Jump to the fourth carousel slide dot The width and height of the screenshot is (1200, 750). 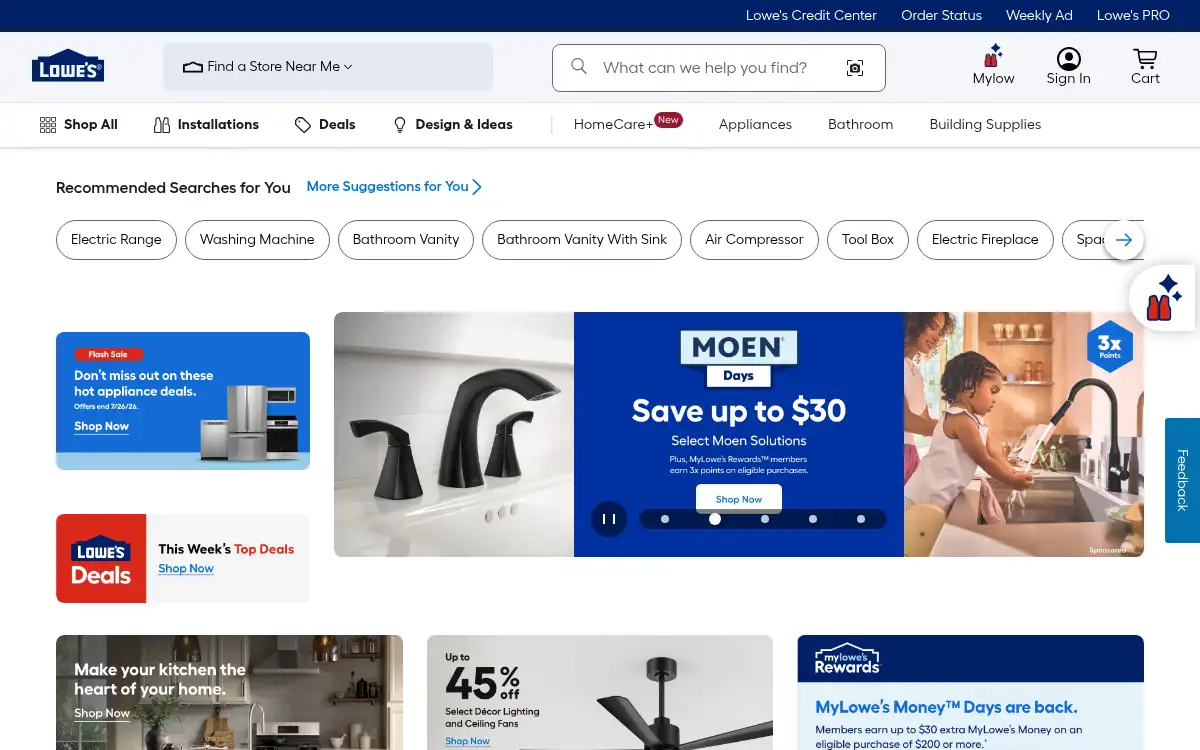(x=813, y=519)
